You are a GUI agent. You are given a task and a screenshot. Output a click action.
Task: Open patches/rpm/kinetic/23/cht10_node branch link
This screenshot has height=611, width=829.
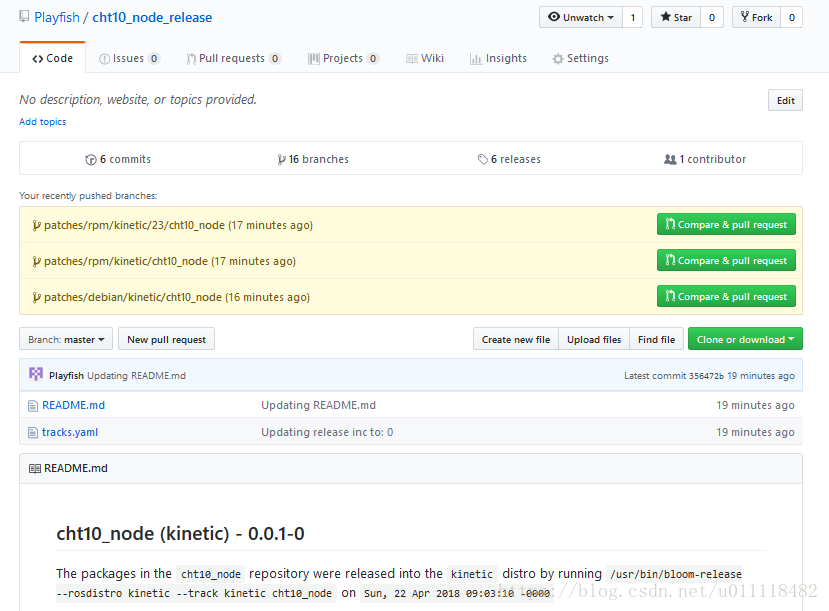pos(134,225)
